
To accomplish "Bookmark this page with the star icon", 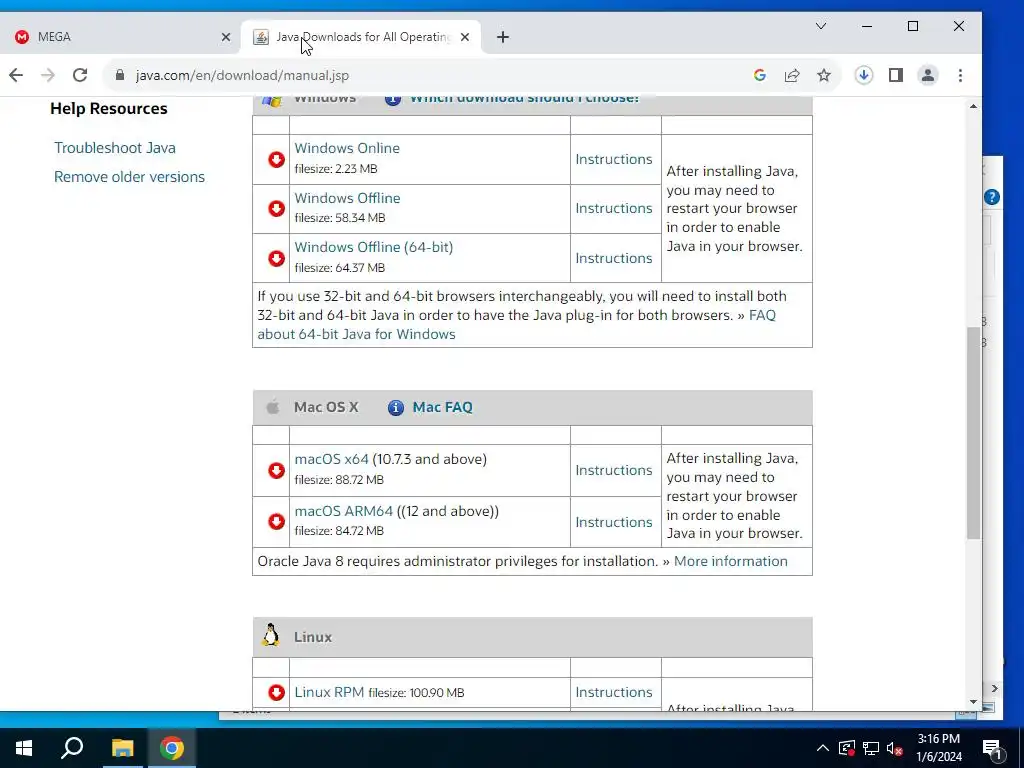I will click(824, 75).
